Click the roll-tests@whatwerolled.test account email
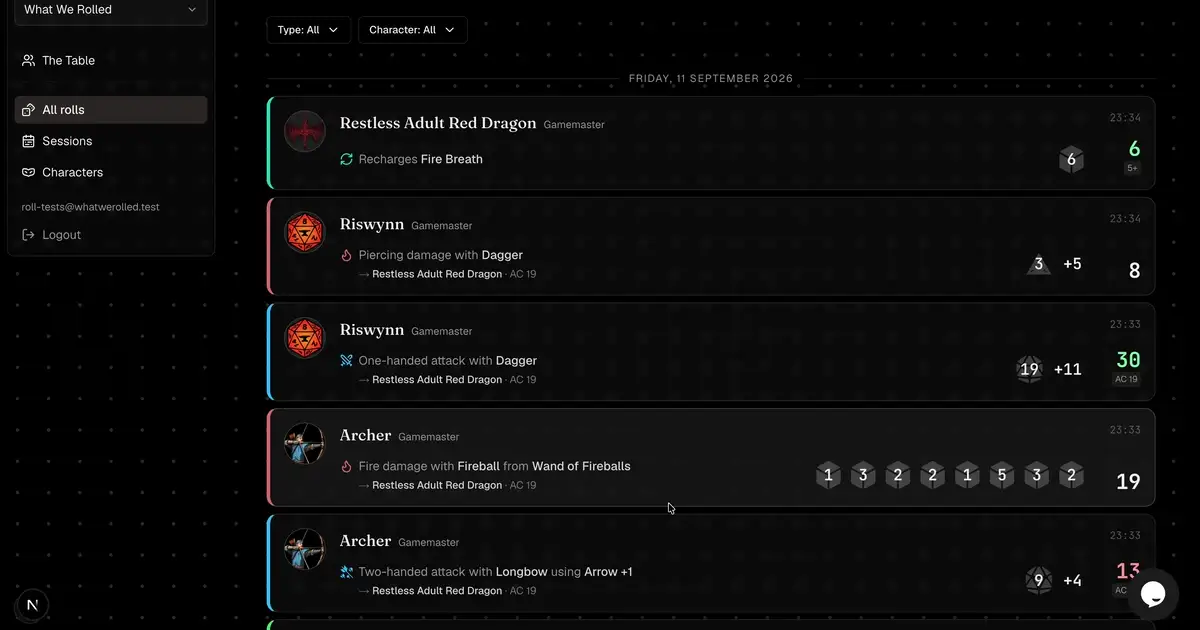 coord(91,207)
